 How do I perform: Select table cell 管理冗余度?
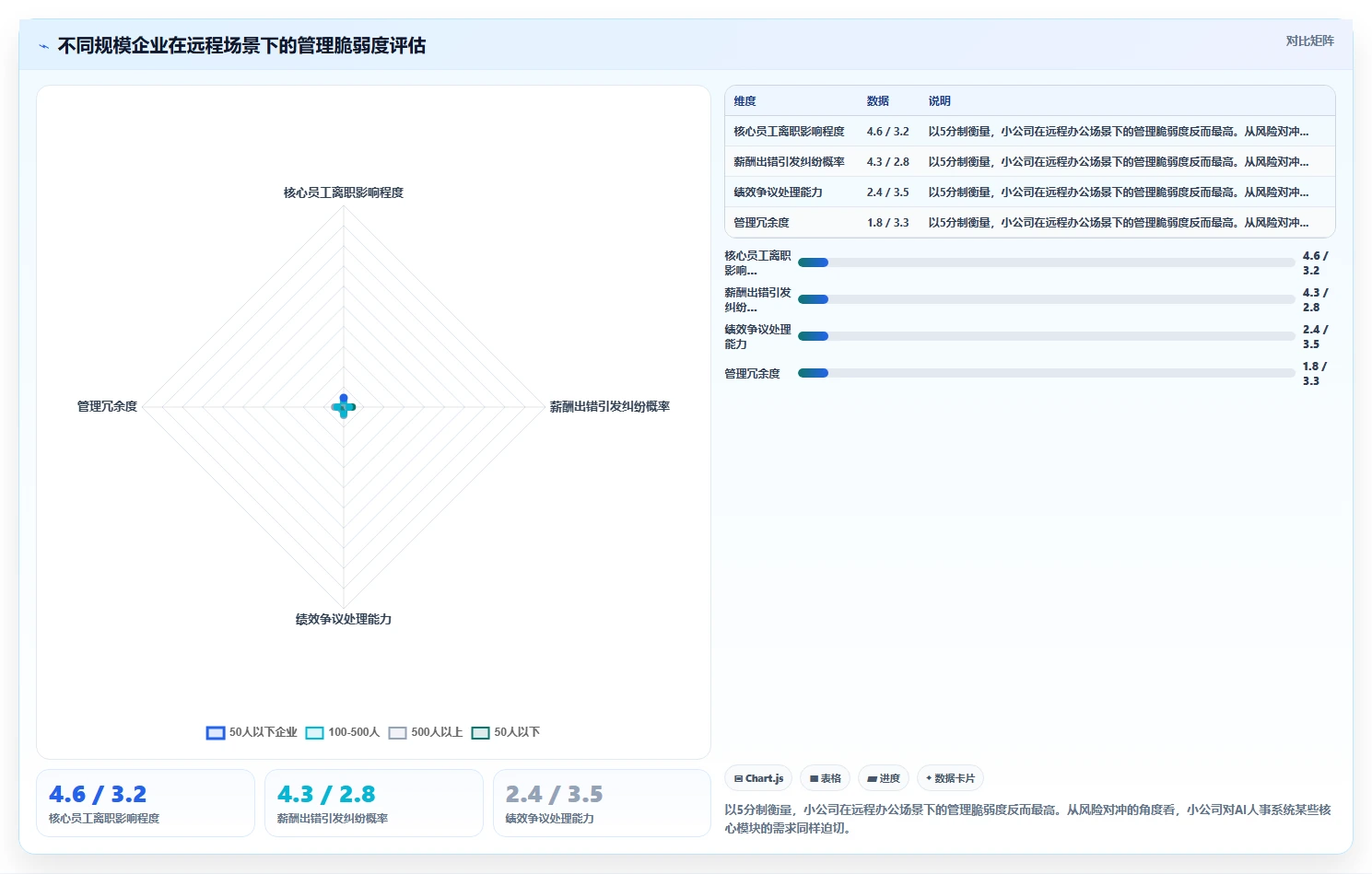pyautogui.click(x=761, y=223)
